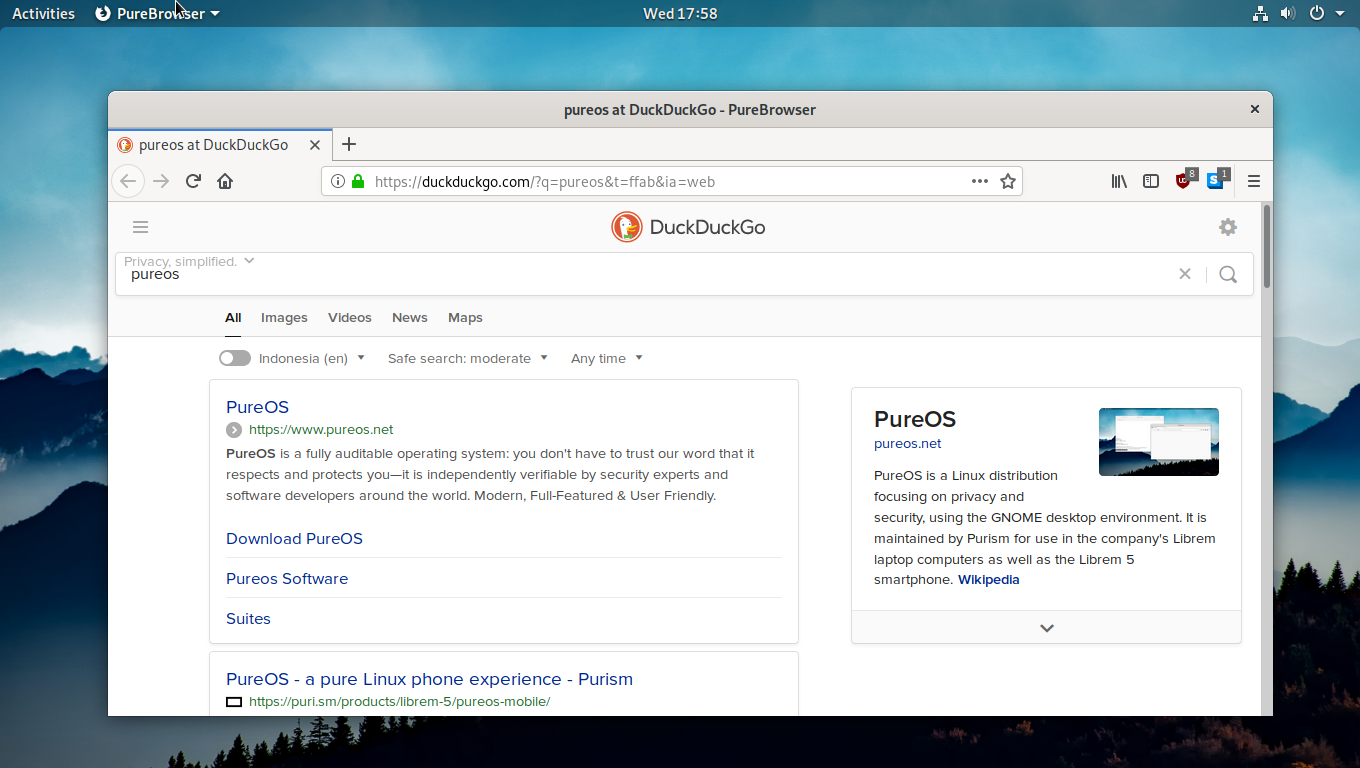The height and width of the screenshot is (768, 1360).
Task: Open the PureOS result title link
Action: click(257, 407)
